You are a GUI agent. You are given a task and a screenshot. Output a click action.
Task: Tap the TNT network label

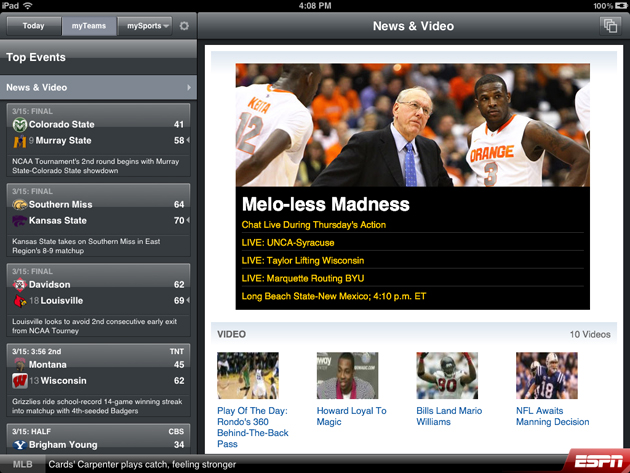[x=177, y=352]
